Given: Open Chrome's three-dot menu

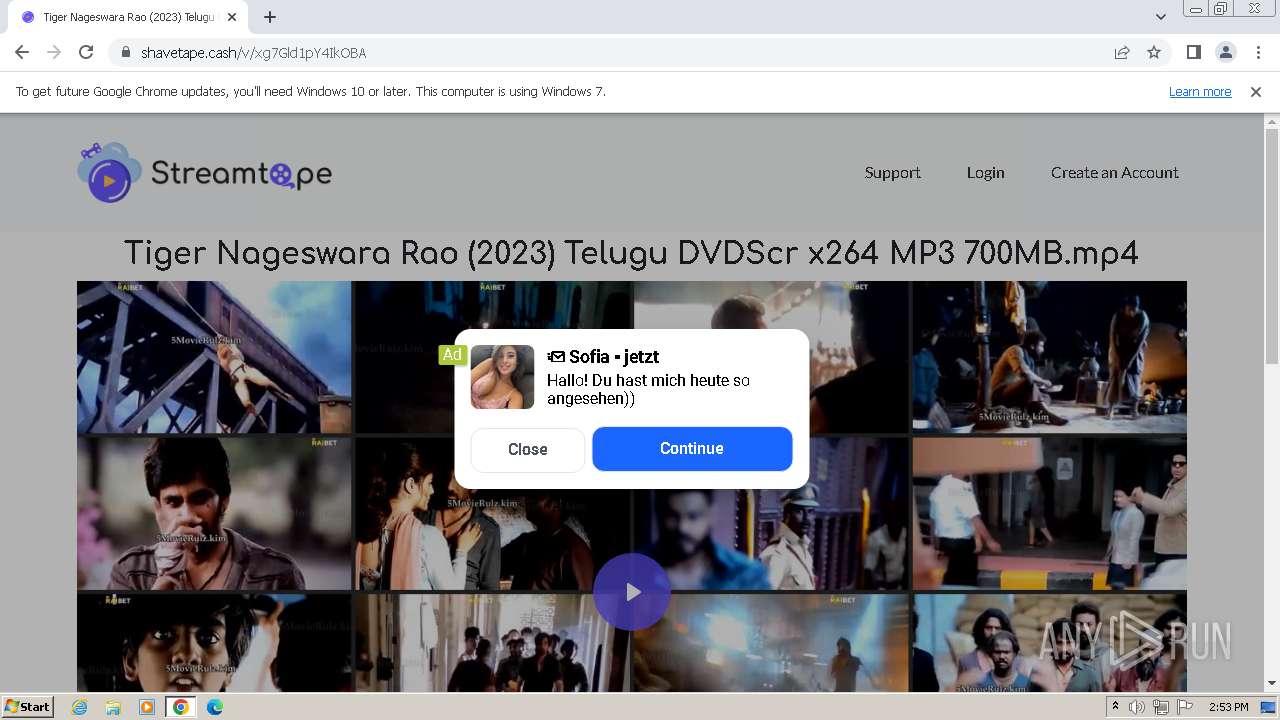Looking at the screenshot, I should tap(1257, 52).
